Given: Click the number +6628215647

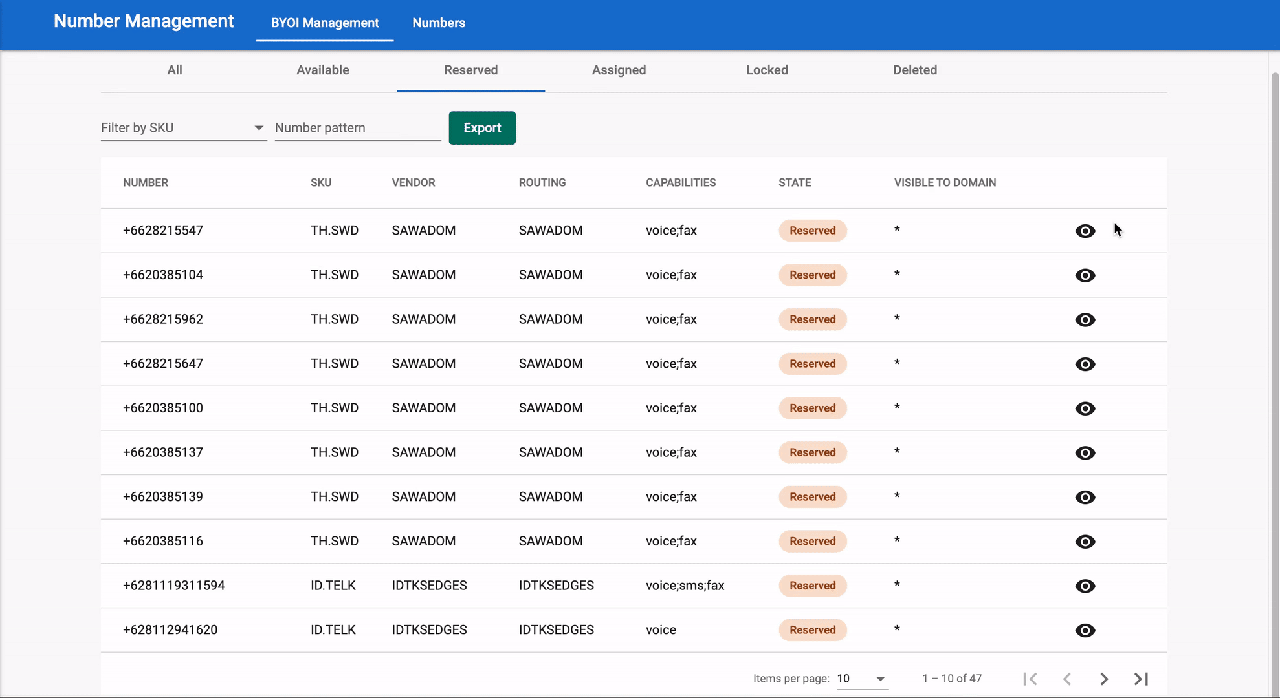Looking at the screenshot, I should [163, 364].
